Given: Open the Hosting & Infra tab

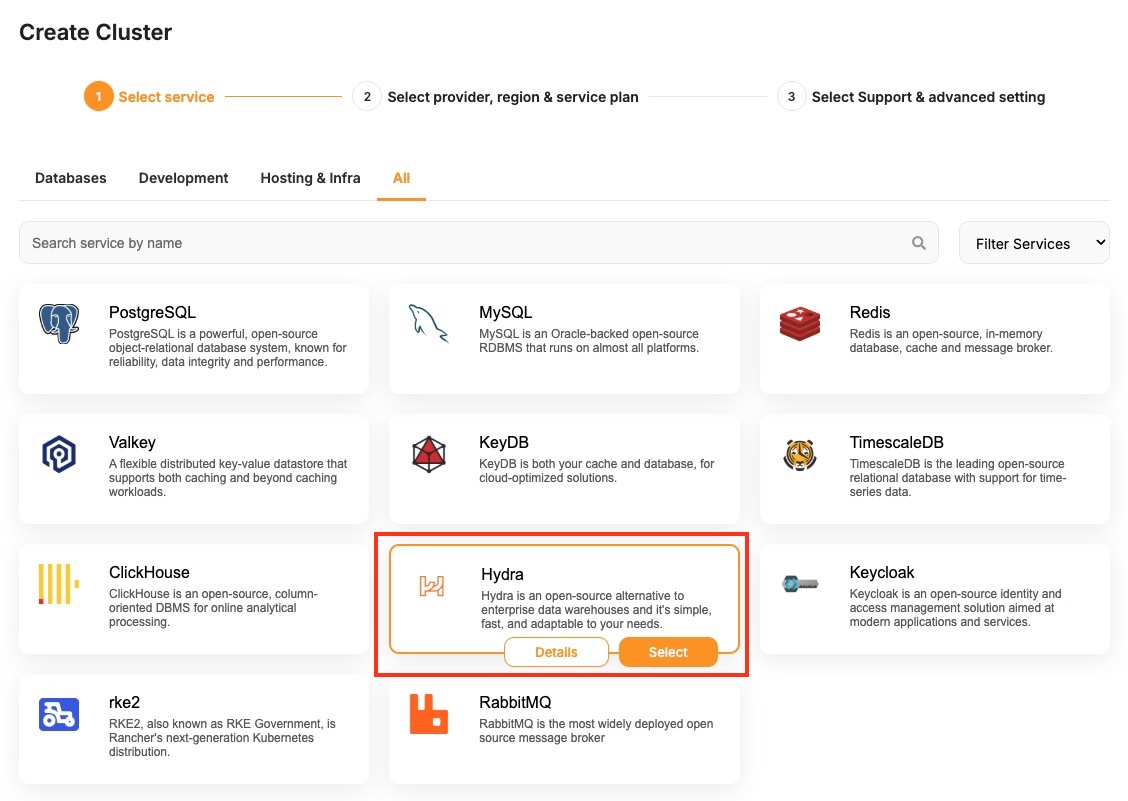Looking at the screenshot, I should pos(310,178).
